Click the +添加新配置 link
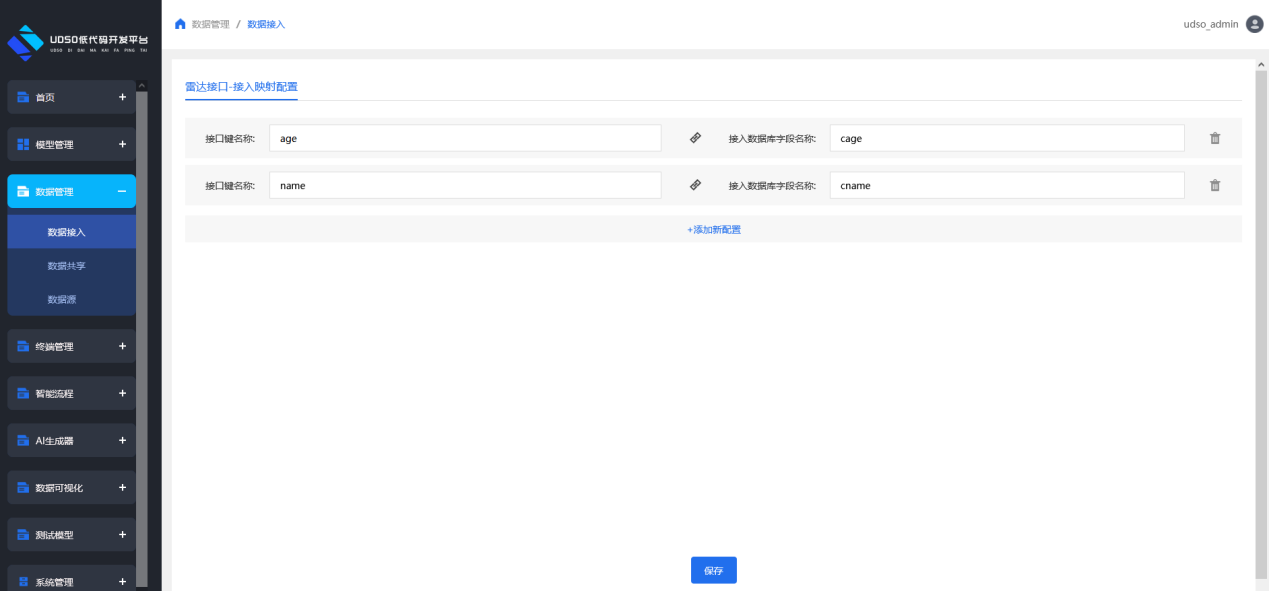Viewport: 1269px width, 591px height. [713, 229]
